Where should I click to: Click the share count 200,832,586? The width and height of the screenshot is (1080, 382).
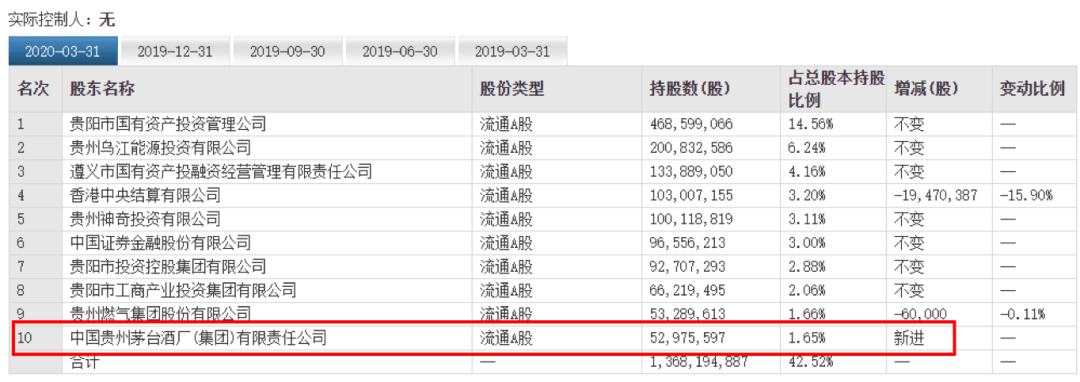(x=692, y=148)
